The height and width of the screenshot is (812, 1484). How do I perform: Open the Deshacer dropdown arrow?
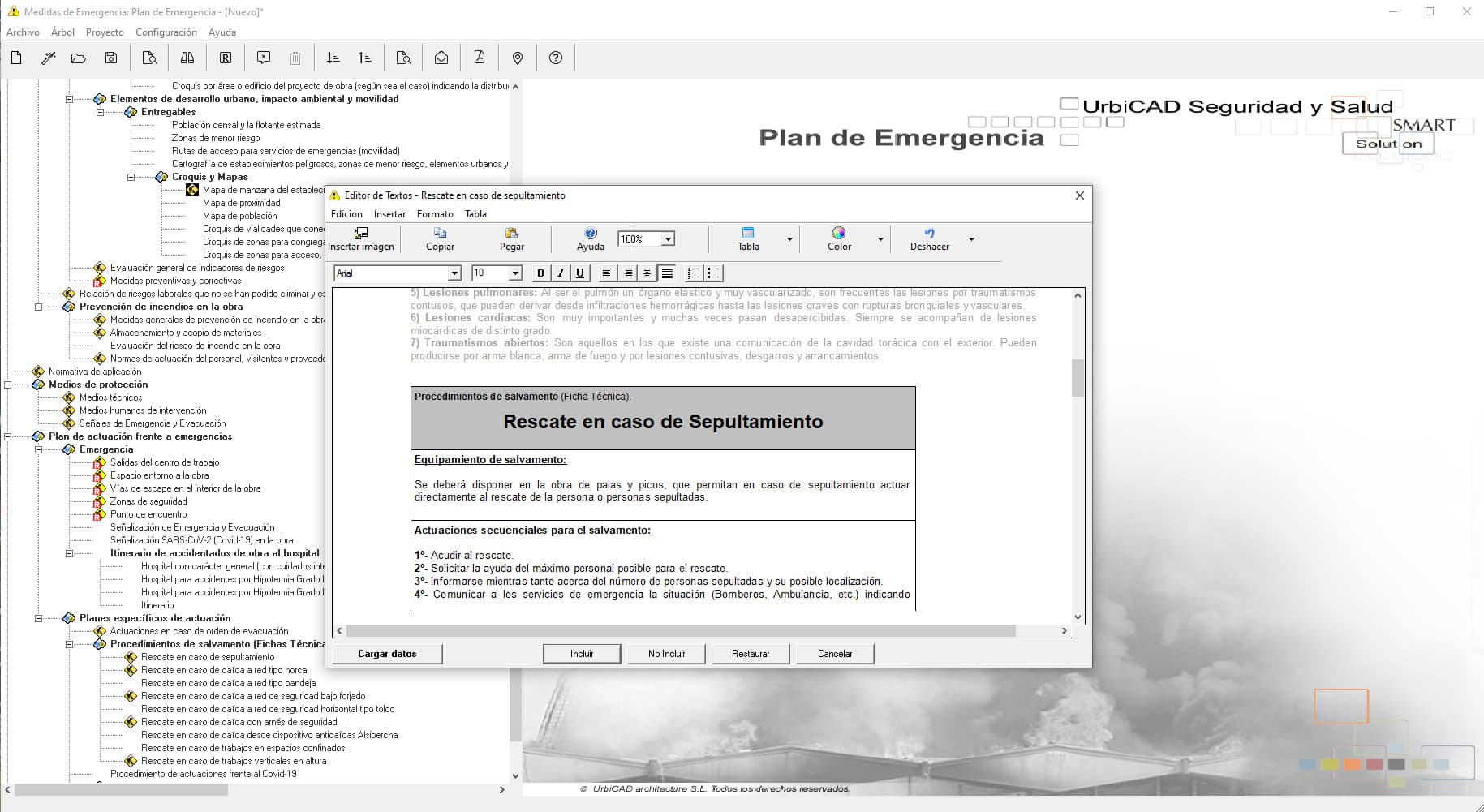(x=971, y=239)
